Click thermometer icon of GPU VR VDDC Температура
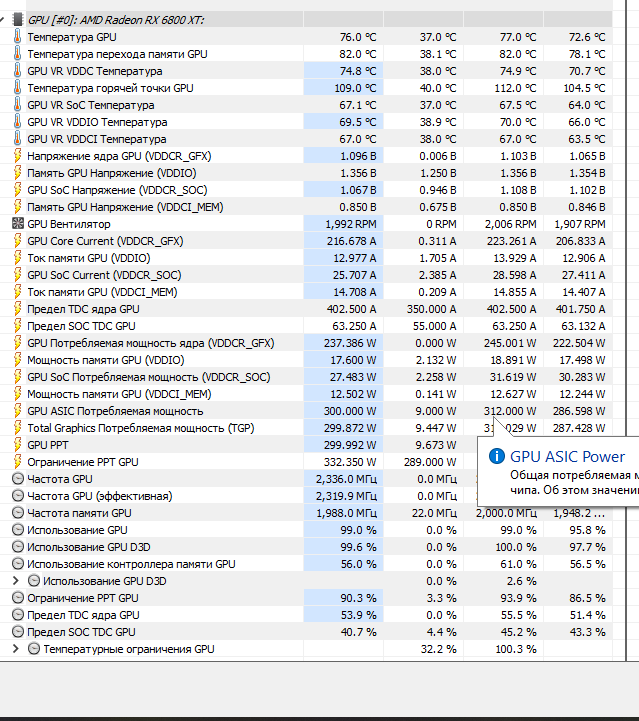The image size is (639, 721). [17, 71]
